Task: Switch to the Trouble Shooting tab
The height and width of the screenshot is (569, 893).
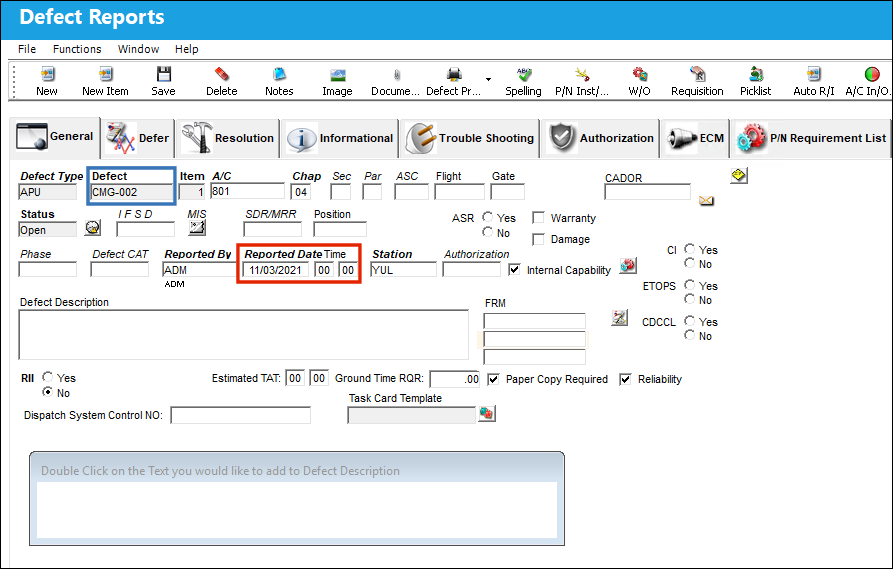Action: point(470,138)
